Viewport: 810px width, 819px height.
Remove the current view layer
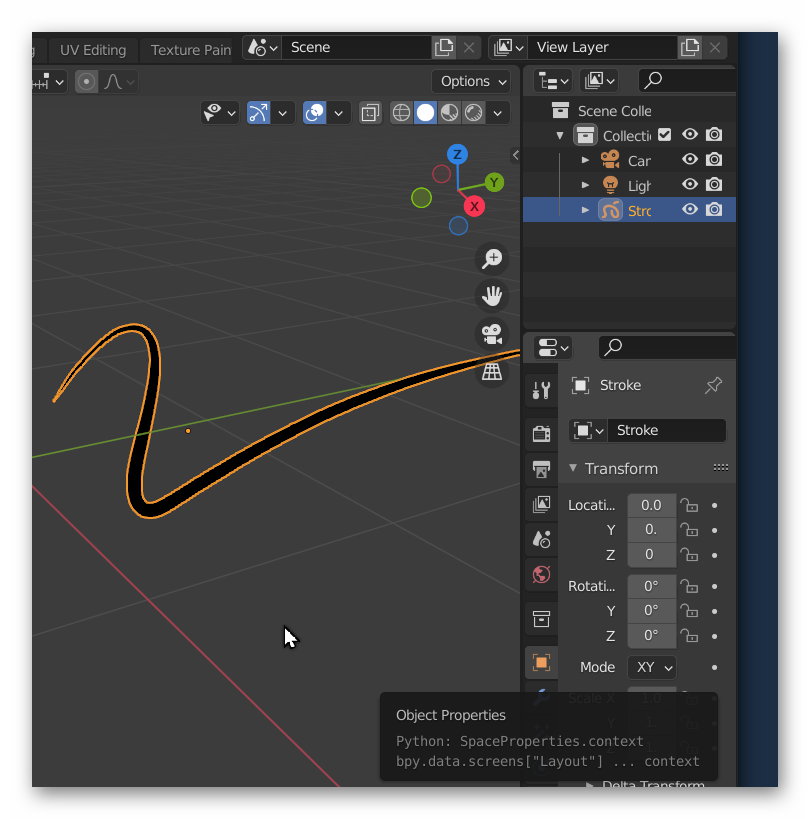715,48
